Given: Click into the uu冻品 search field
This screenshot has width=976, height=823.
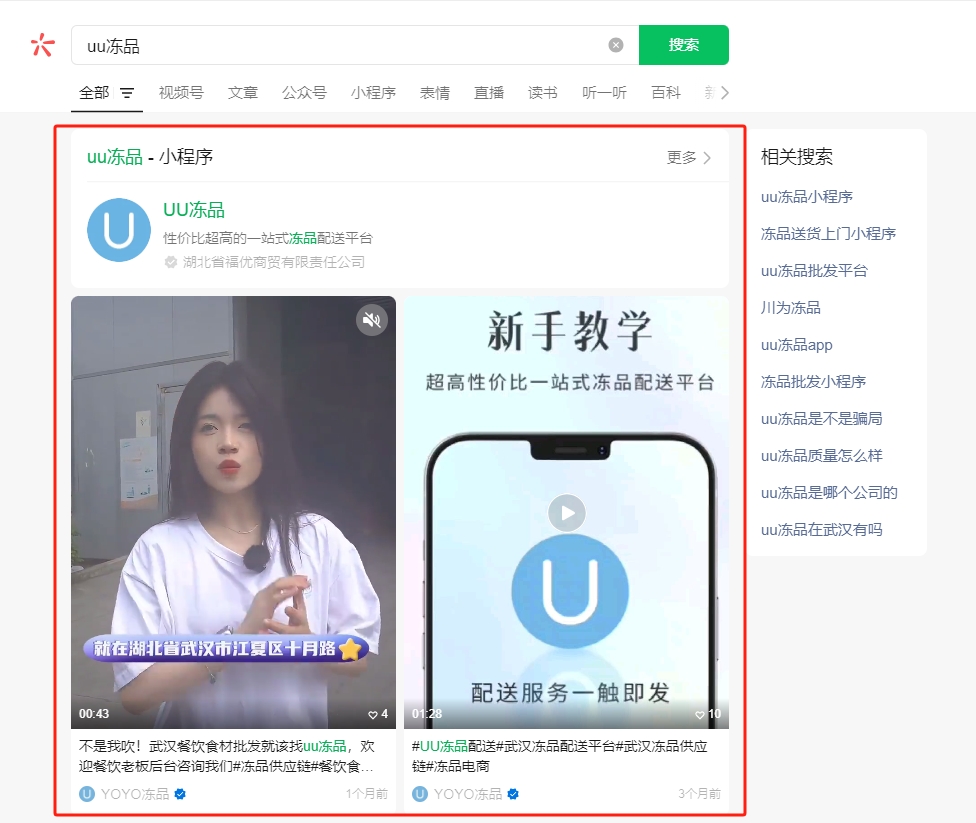Looking at the screenshot, I should pyautogui.click(x=340, y=45).
